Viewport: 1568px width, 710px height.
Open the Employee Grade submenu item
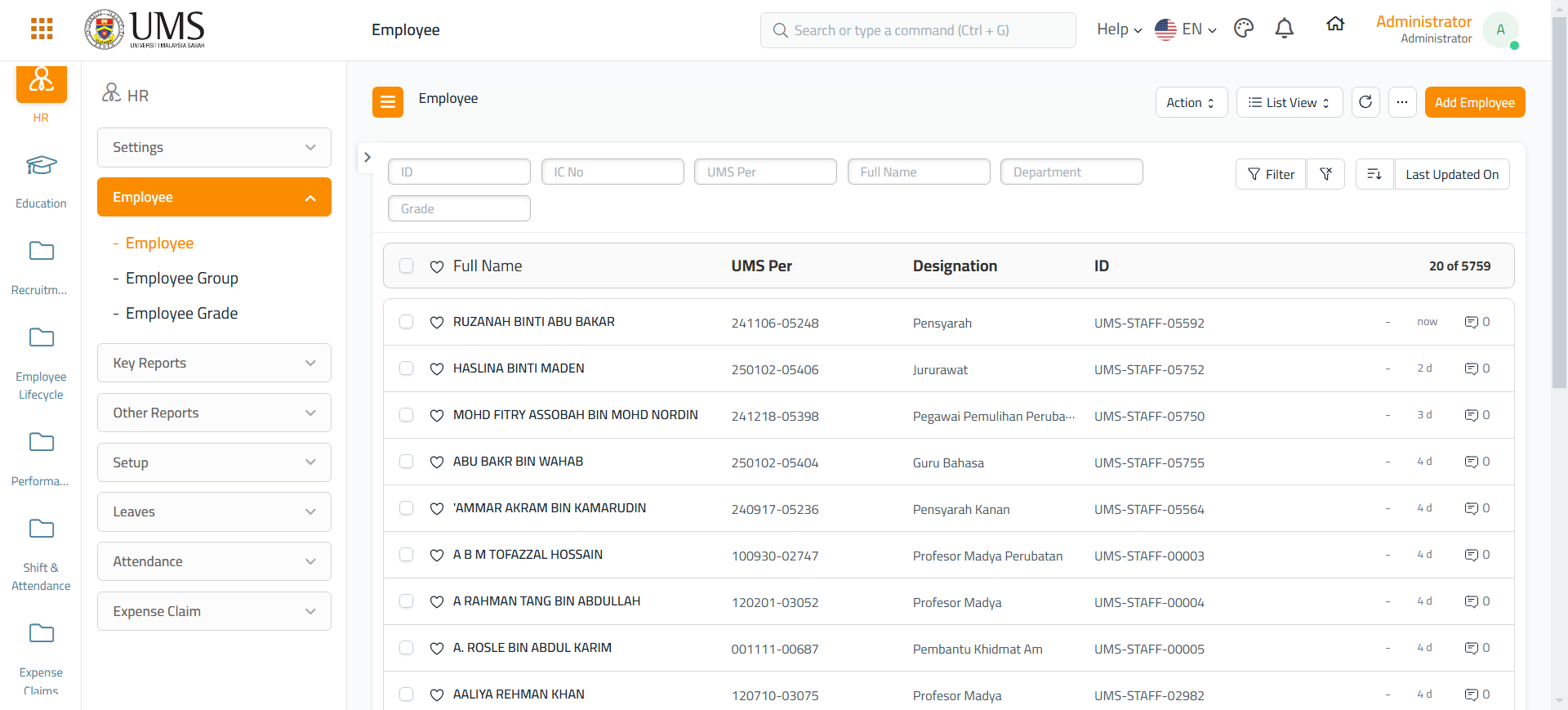(181, 314)
